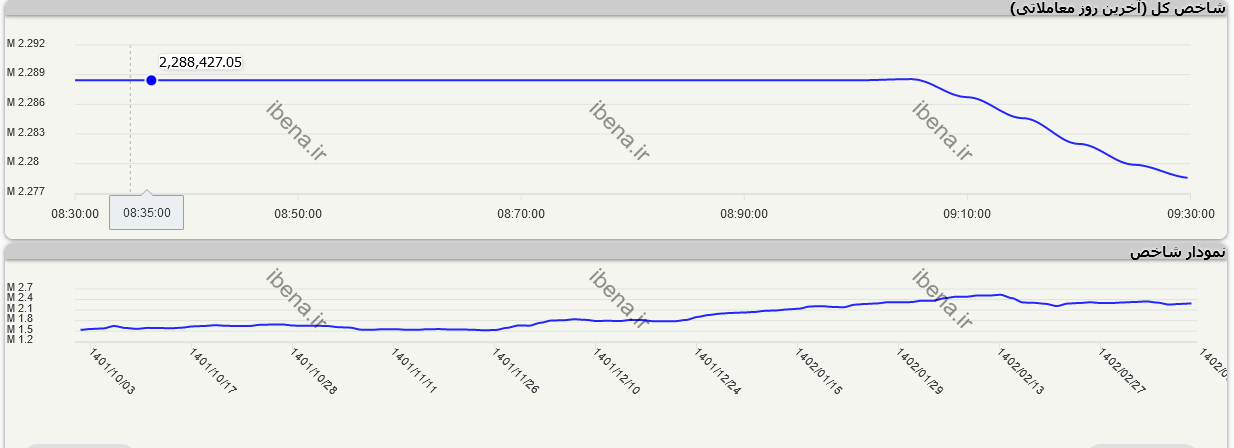Click the M 2.277 y-axis label

[26, 191]
